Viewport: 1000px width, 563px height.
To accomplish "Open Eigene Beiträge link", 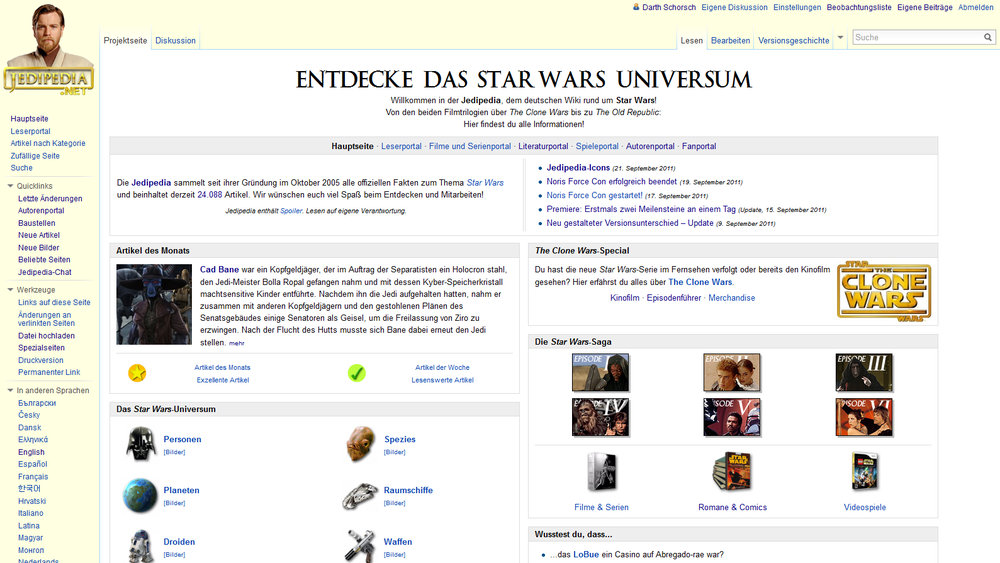I will pos(925,7).
